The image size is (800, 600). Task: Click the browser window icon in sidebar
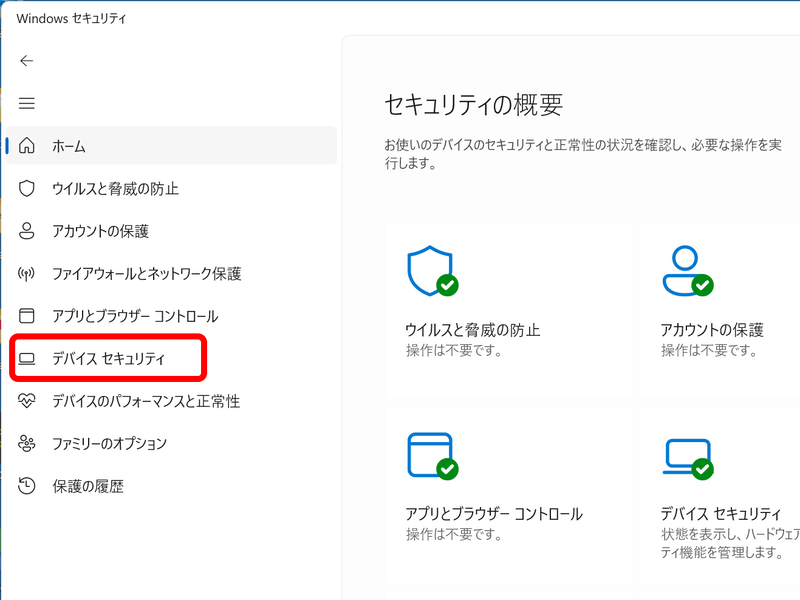27,316
